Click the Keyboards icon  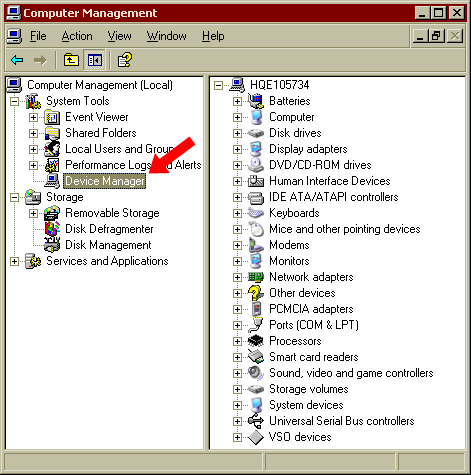pos(256,213)
